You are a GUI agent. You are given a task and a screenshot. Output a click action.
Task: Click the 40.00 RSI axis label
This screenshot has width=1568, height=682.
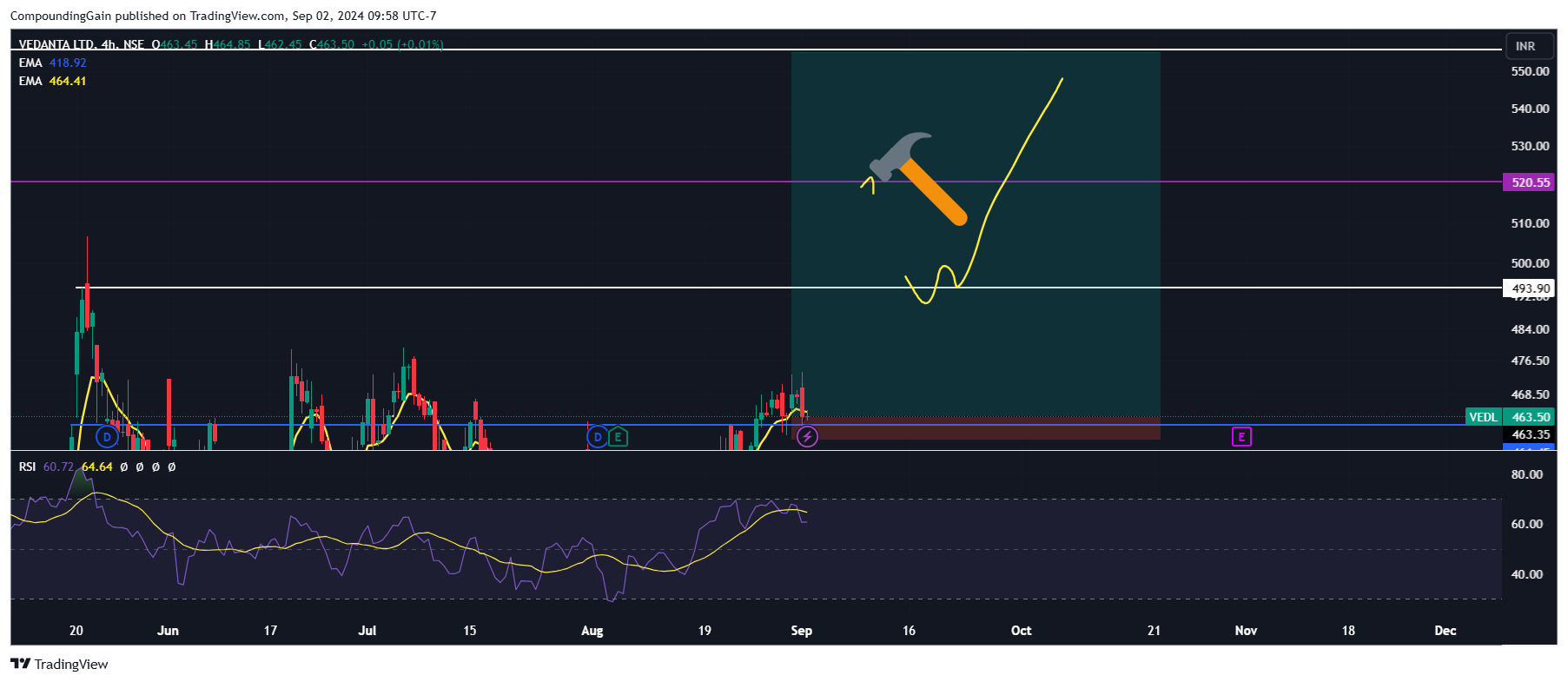coord(1527,574)
